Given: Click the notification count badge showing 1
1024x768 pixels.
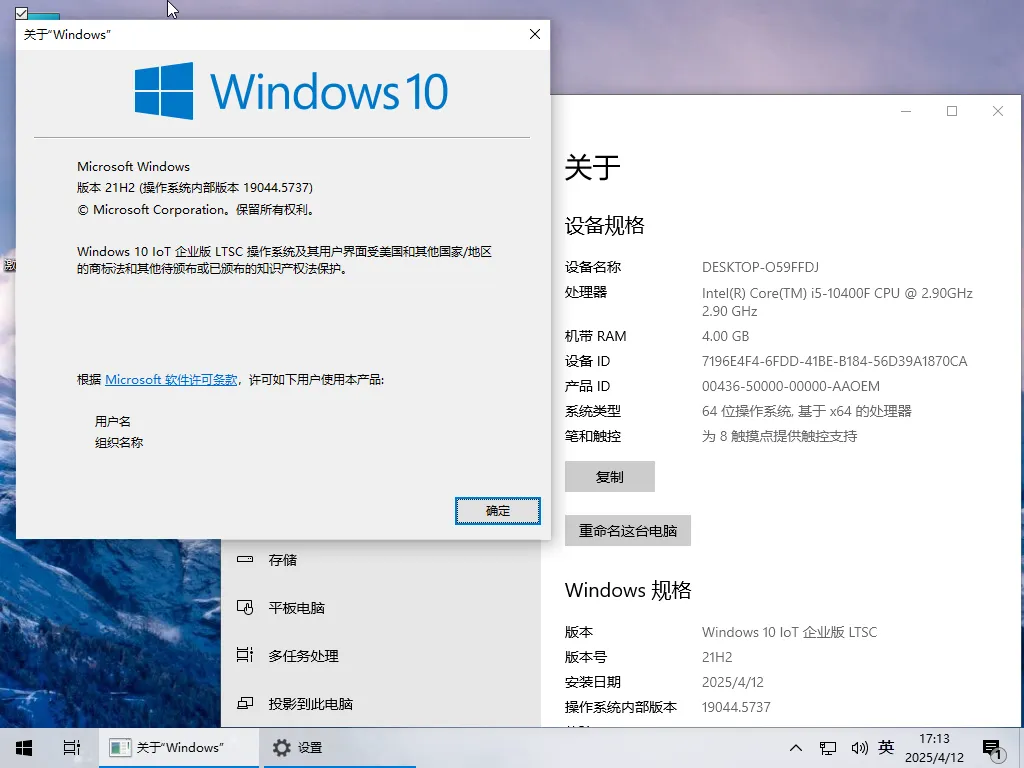Looking at the screenshot, I should pos(1000,757).
